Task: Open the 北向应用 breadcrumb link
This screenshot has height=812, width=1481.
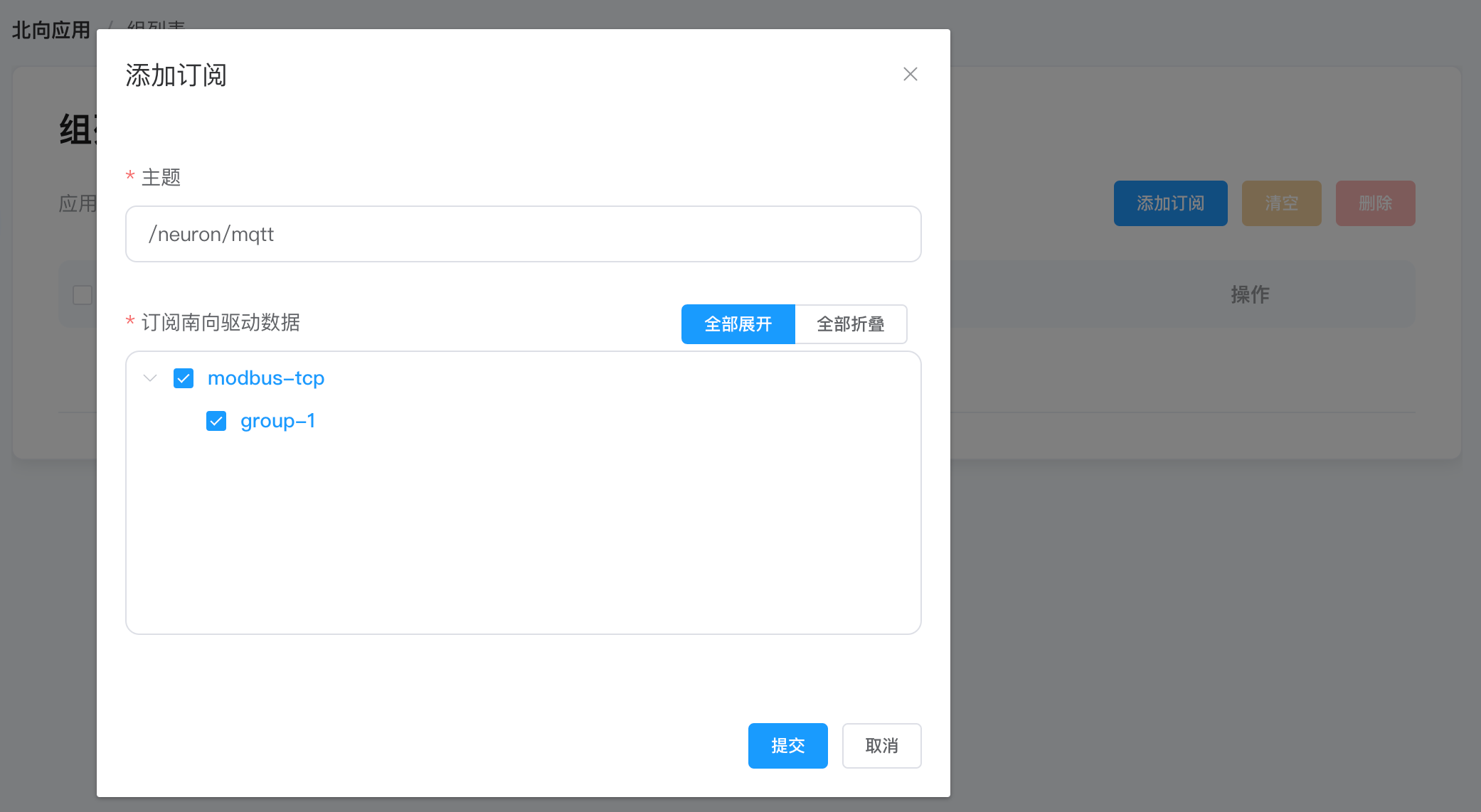Action: [51, 30]
